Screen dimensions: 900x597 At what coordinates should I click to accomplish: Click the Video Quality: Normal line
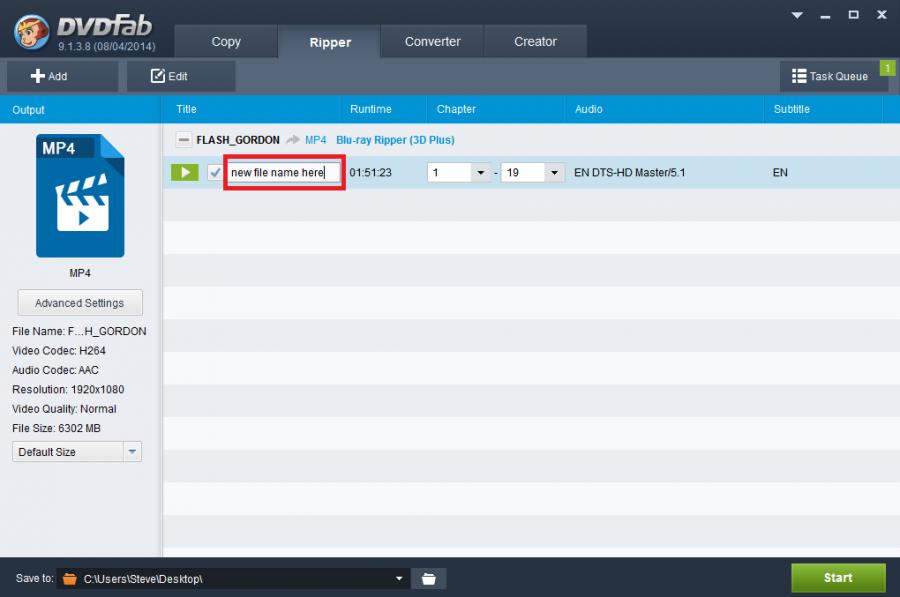click(64, 409)
